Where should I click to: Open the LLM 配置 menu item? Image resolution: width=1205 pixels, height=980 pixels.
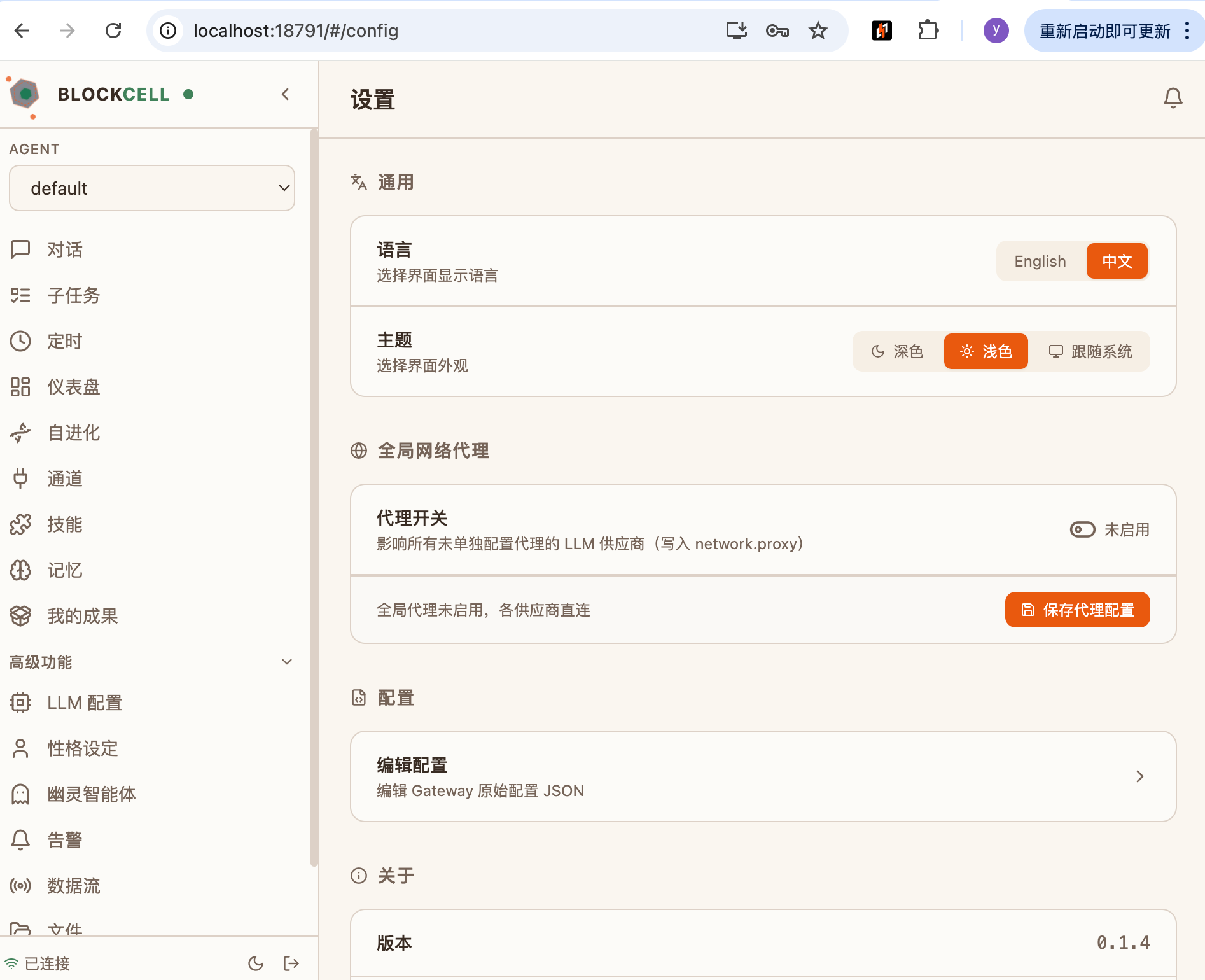pos(85,703)
